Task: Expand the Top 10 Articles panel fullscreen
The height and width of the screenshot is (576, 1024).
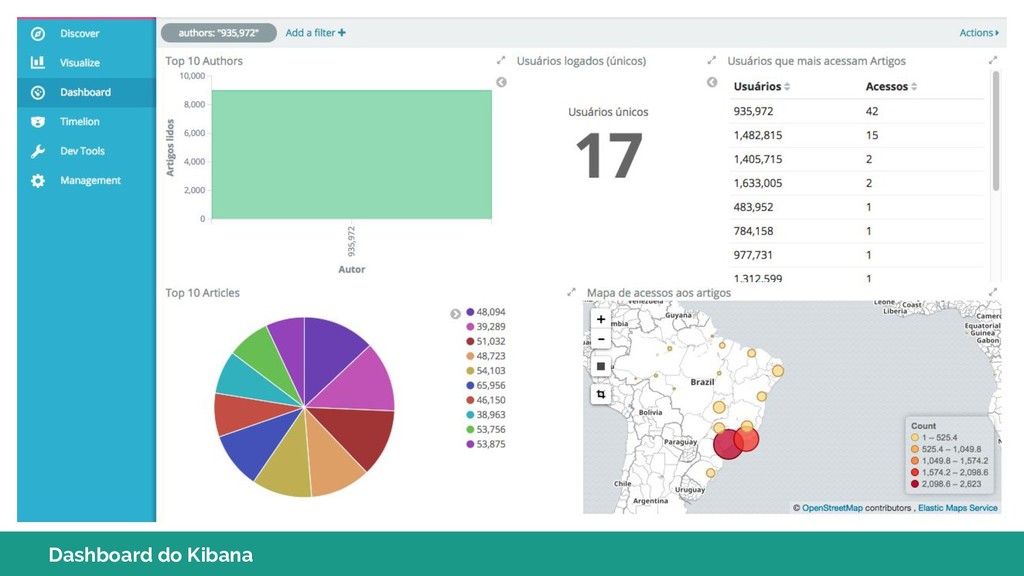Action: click(571, 292)
